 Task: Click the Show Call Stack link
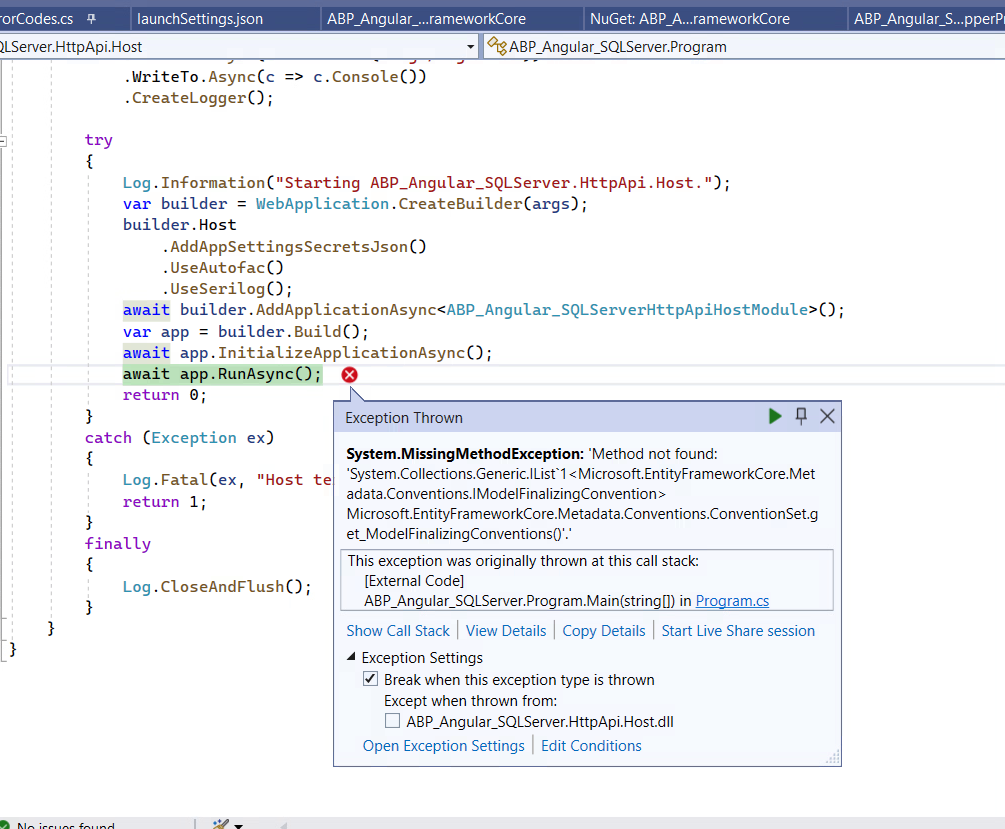point(398,631)
